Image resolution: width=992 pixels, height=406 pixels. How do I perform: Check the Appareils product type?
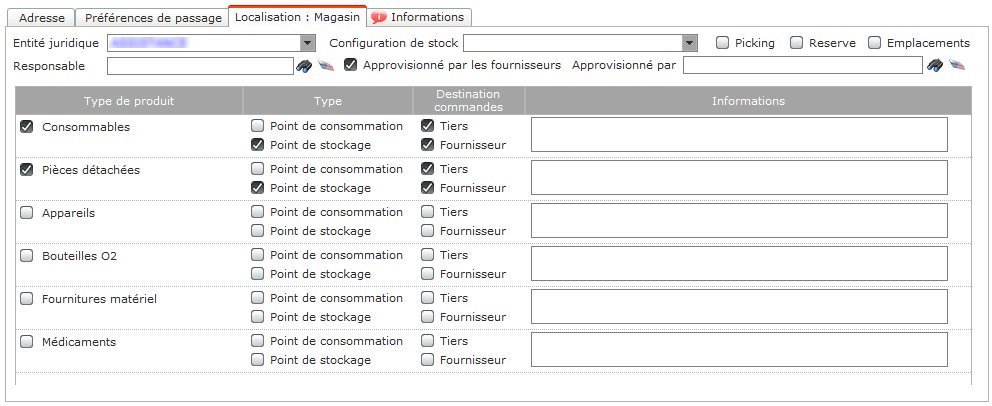27,213
